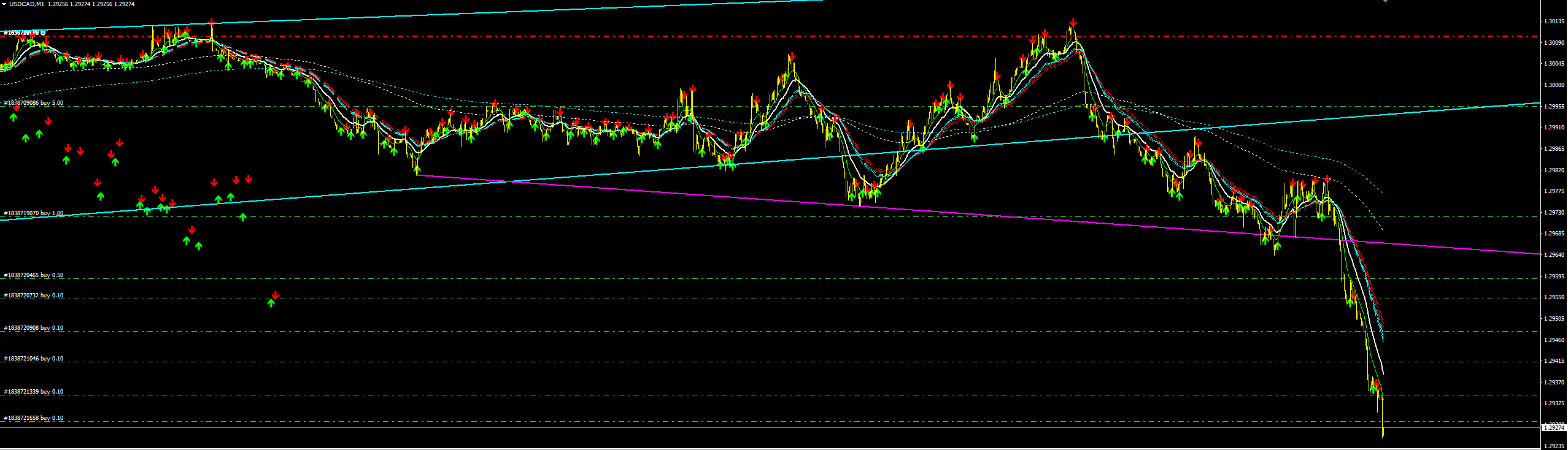This screenshot has height=450, width=1568.
Task: Click the current price tag 1.29274
Action: click(x=1554, y=428)
